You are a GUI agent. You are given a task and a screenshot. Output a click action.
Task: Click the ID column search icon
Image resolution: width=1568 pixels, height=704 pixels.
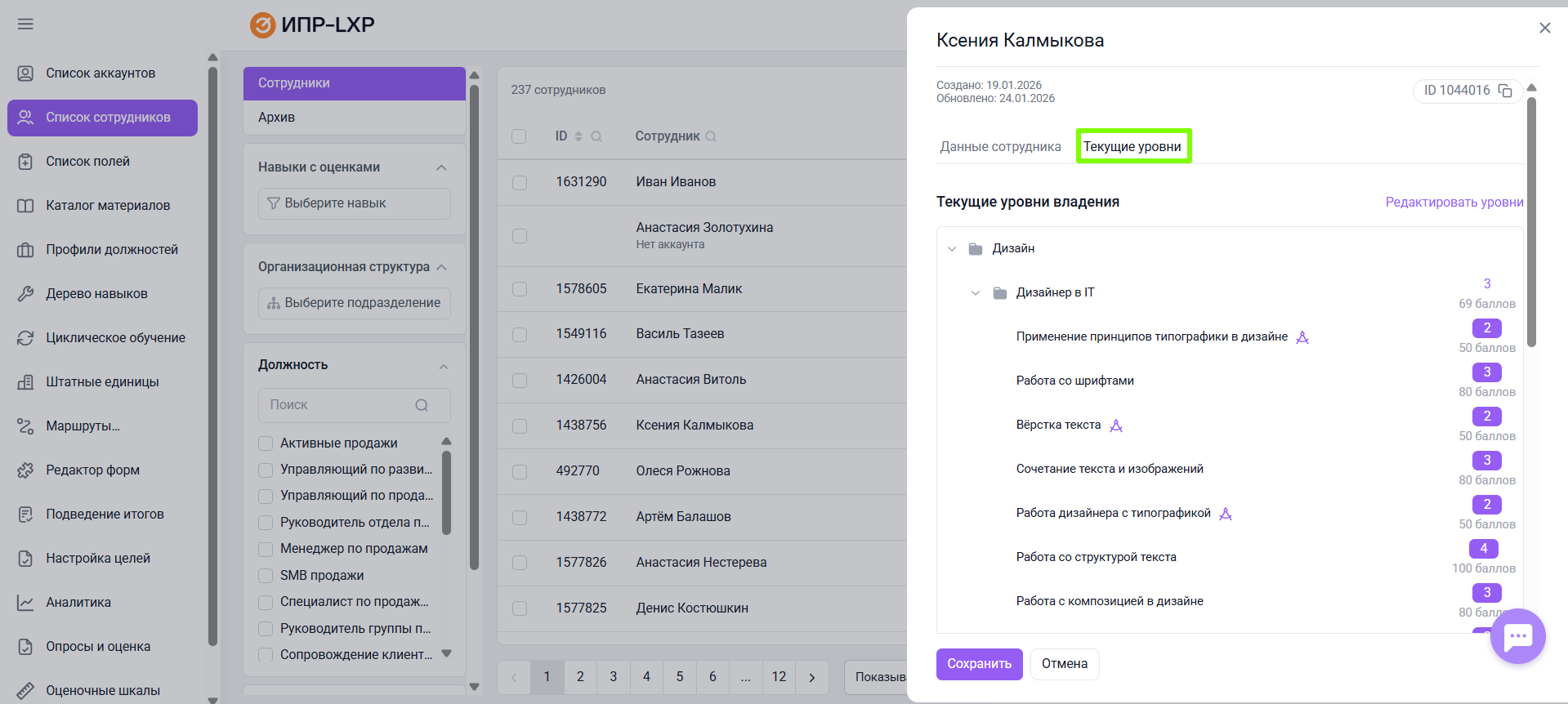(x=596, y=136)
